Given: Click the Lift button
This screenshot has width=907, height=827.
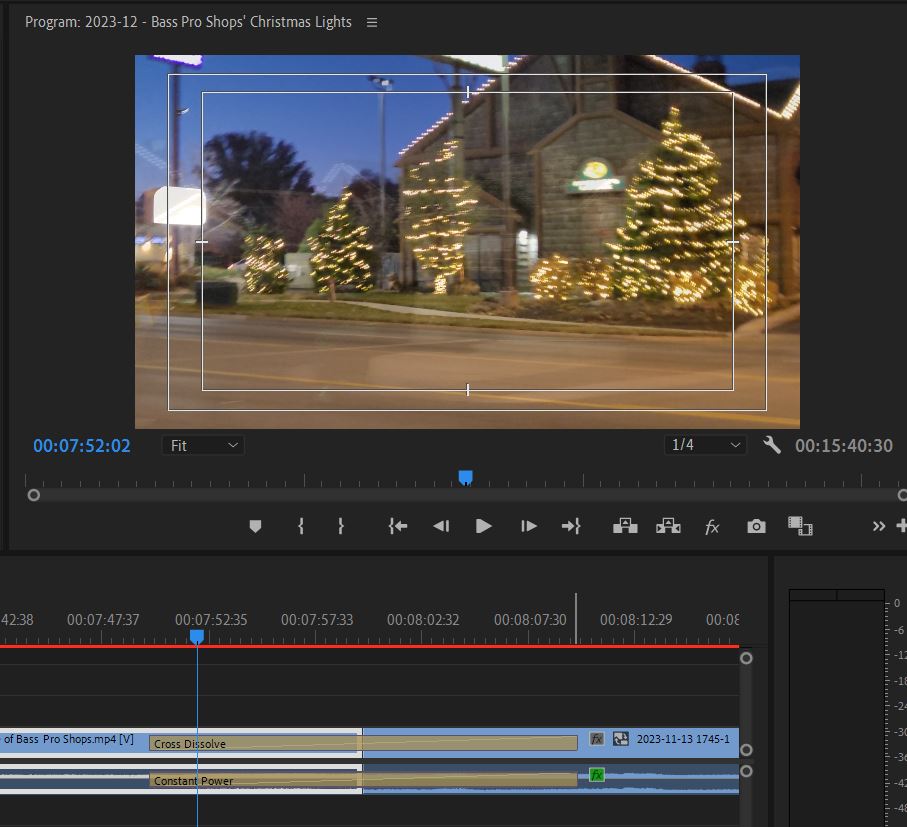Looking at the screenshot, I should 625,526.
